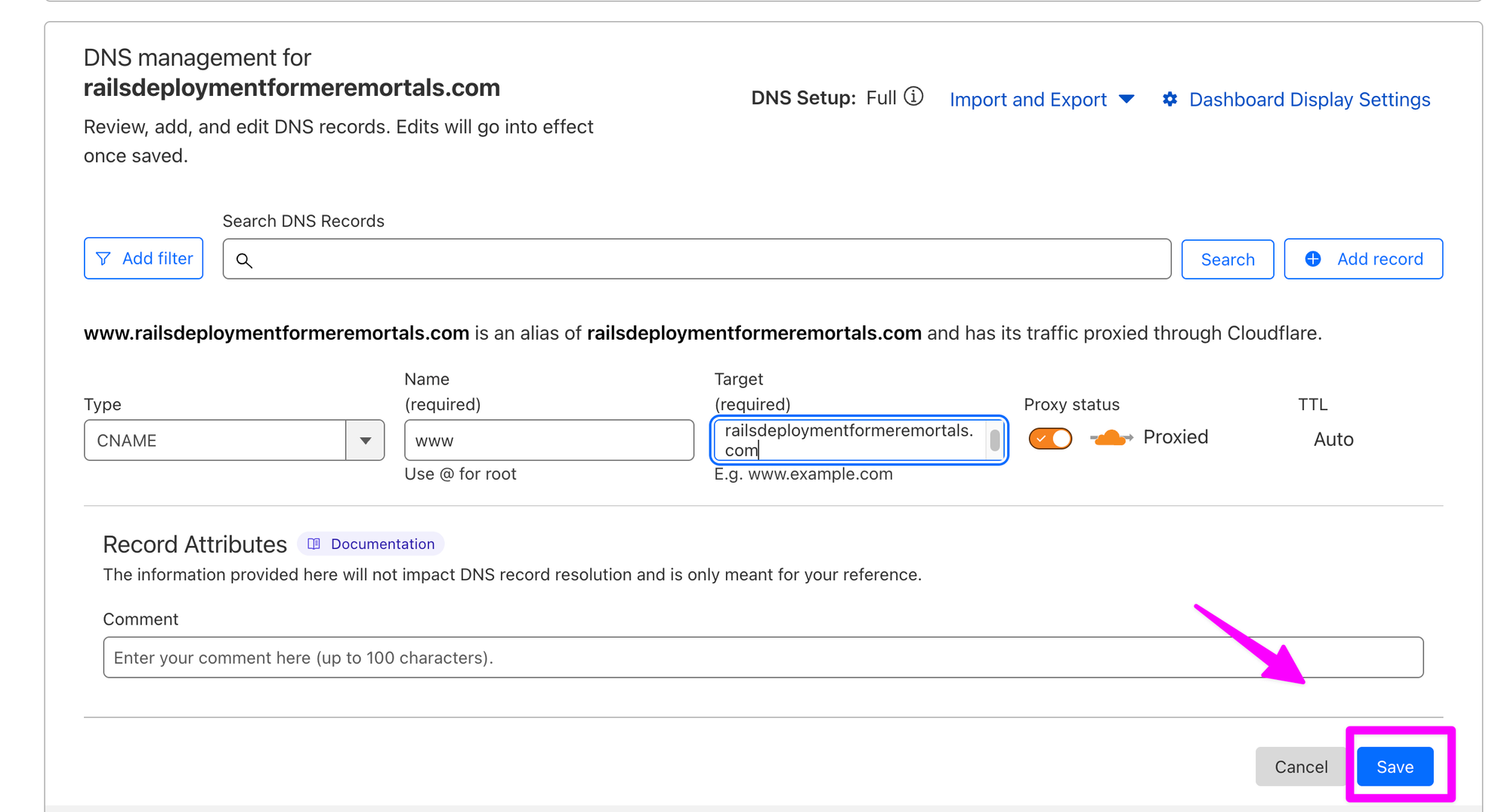This screenshot has height=812, width=1511.
Task: Focus the Search DNS Records field
Action: (x=697, y=259)
